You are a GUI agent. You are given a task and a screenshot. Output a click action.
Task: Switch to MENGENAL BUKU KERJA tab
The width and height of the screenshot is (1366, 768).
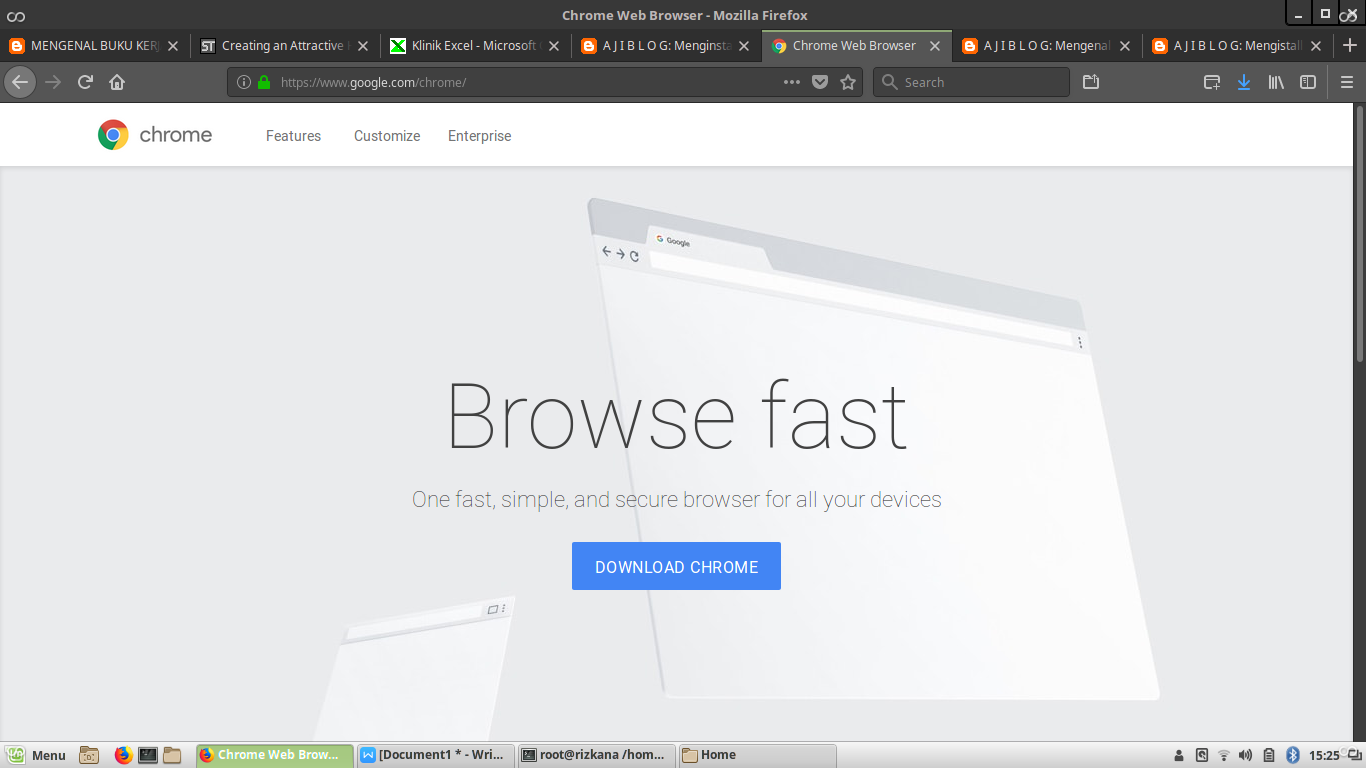tap(95, 46)
